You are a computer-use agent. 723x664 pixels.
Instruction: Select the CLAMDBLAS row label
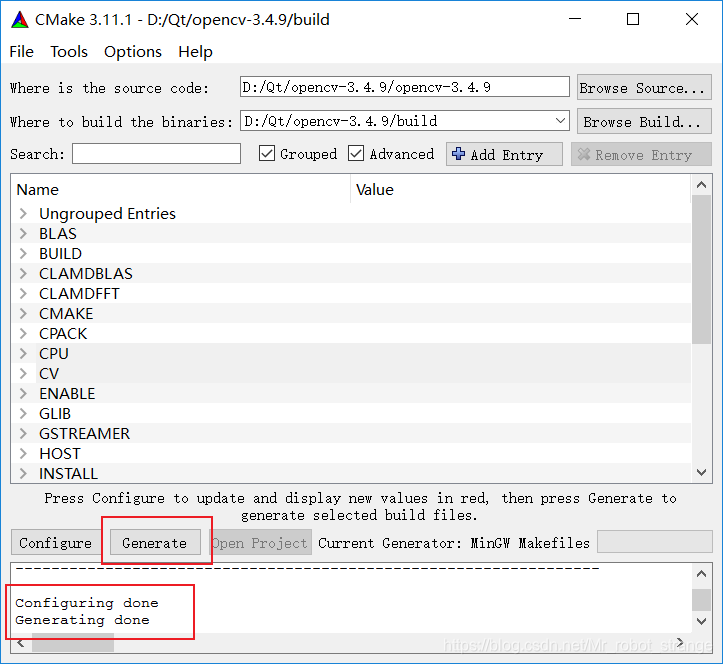coord(86,273)
